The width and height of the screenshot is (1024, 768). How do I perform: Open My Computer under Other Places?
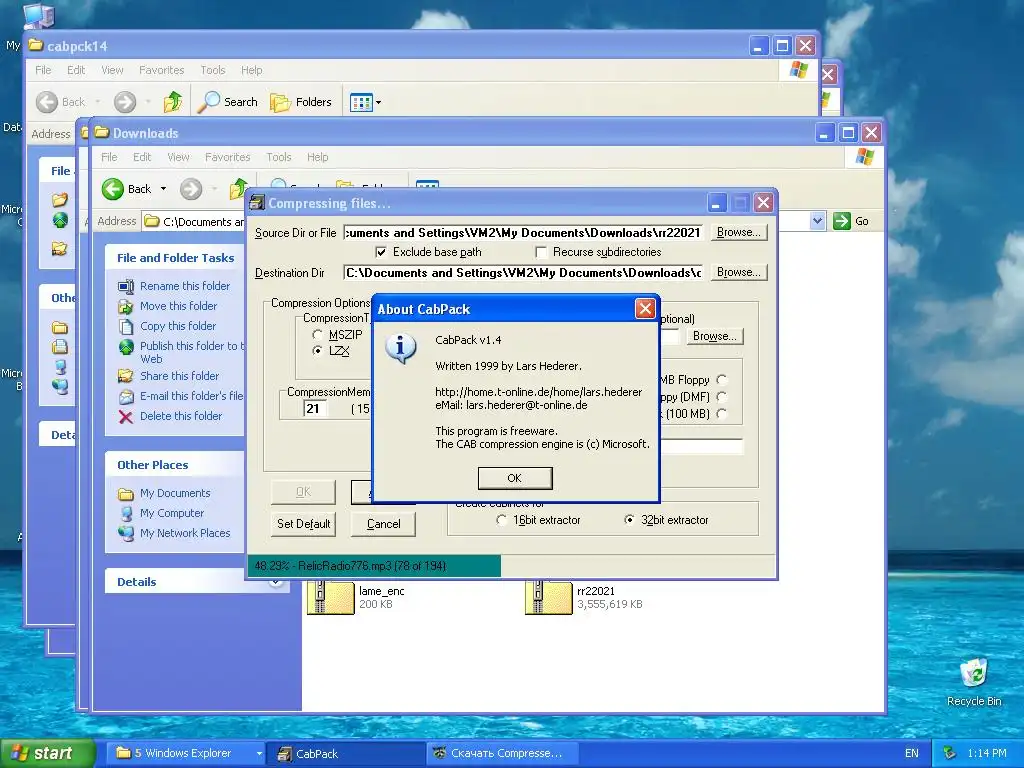tap(172, 513)
